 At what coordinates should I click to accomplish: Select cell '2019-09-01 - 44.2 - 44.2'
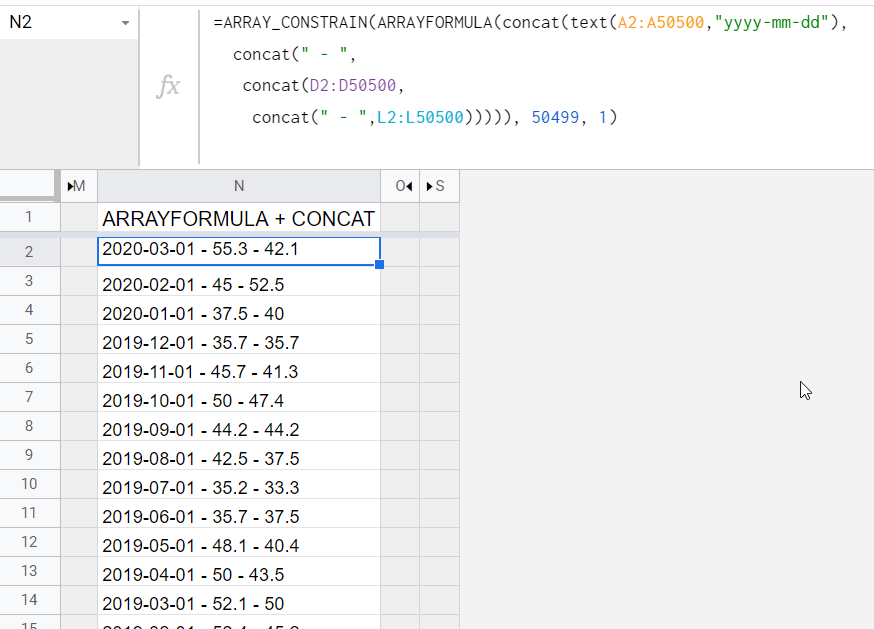(x=239, y=427)
